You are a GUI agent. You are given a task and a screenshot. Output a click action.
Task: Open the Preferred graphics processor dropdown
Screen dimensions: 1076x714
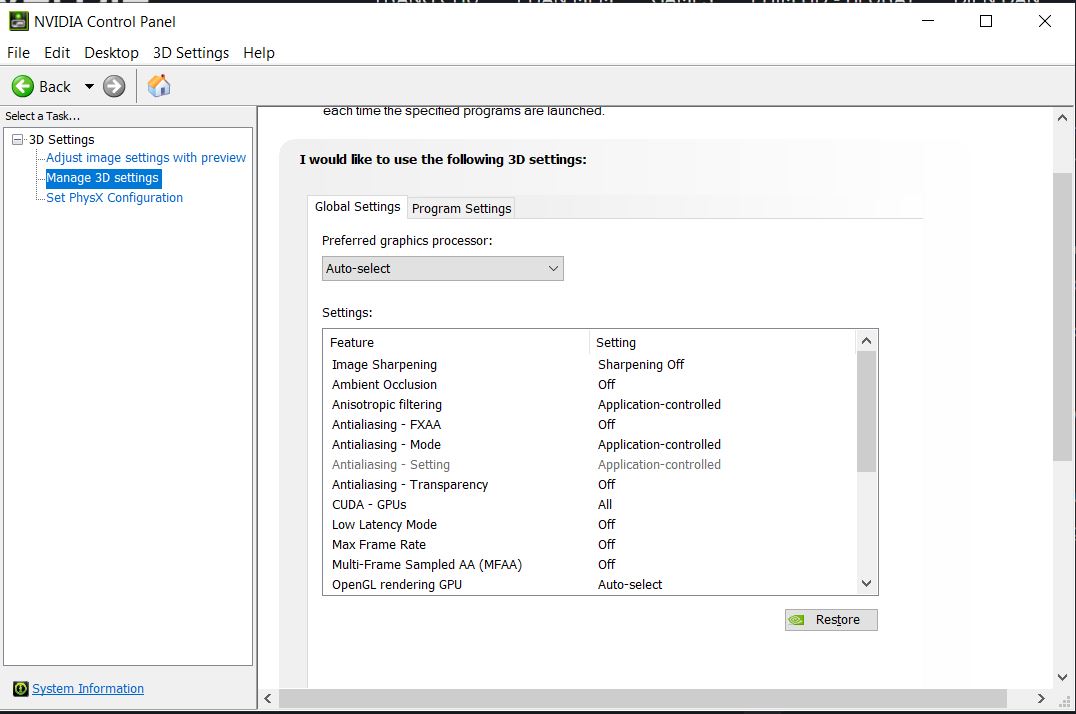(x=443, y=268)
